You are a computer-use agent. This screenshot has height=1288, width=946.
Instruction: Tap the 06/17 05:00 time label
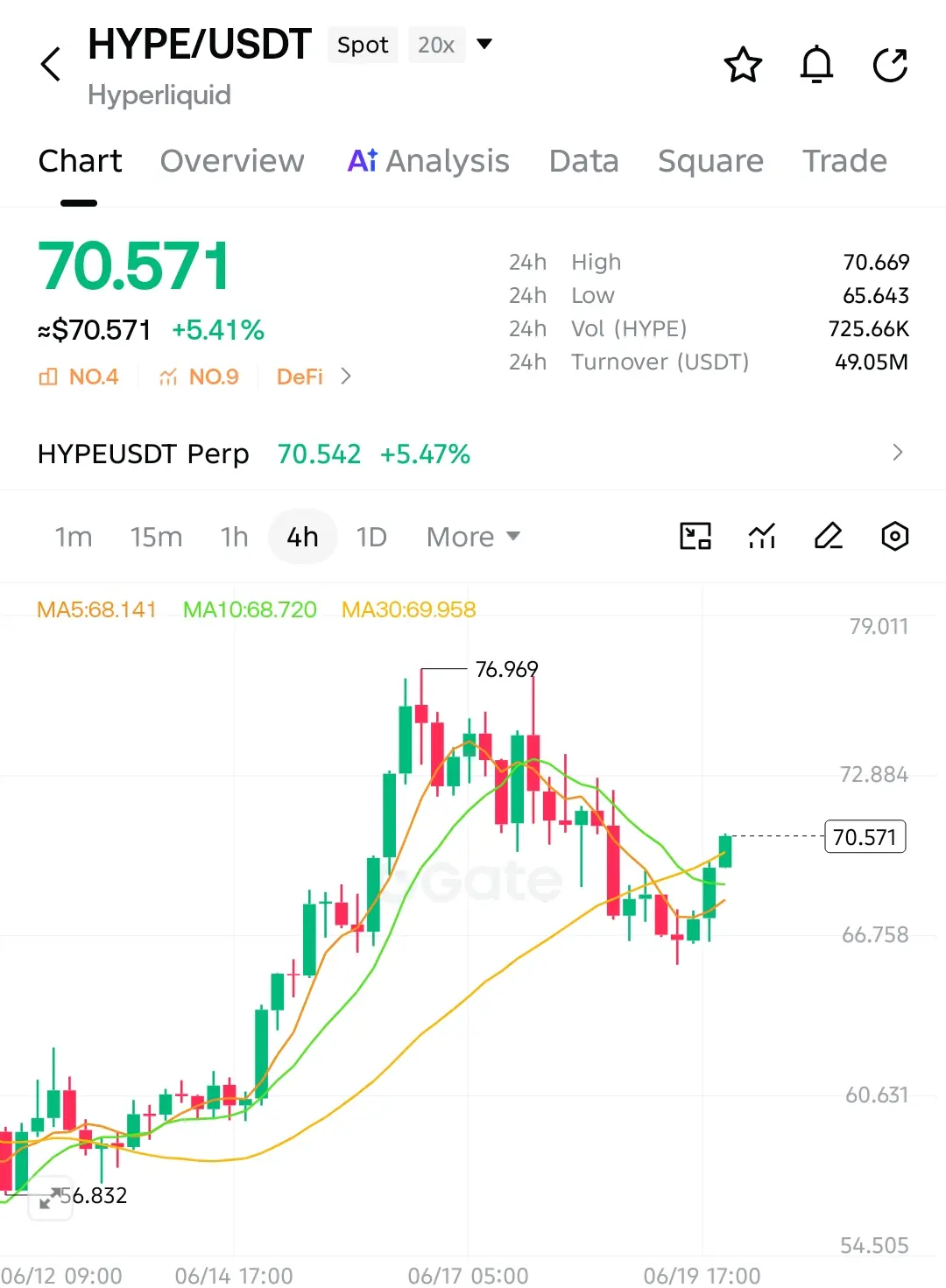pos(469,1275)
